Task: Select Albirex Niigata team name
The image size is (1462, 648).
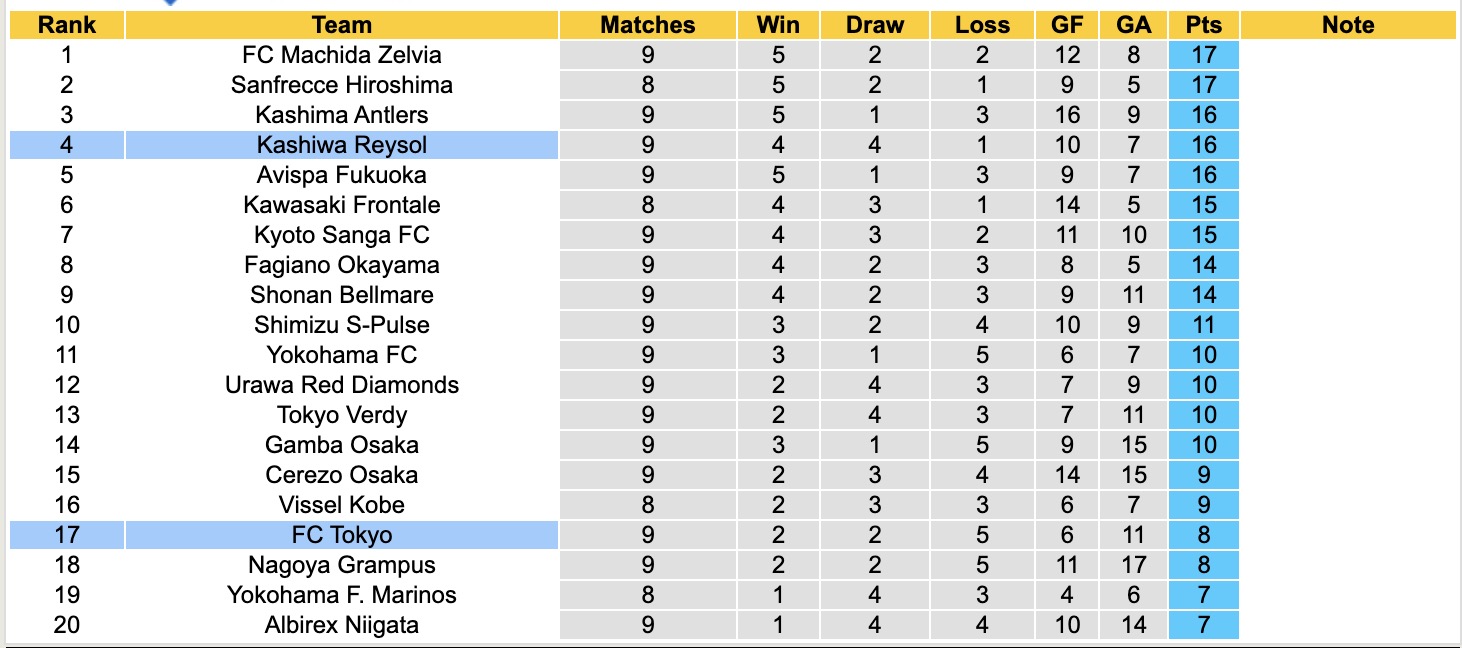Action: point(341,625)
